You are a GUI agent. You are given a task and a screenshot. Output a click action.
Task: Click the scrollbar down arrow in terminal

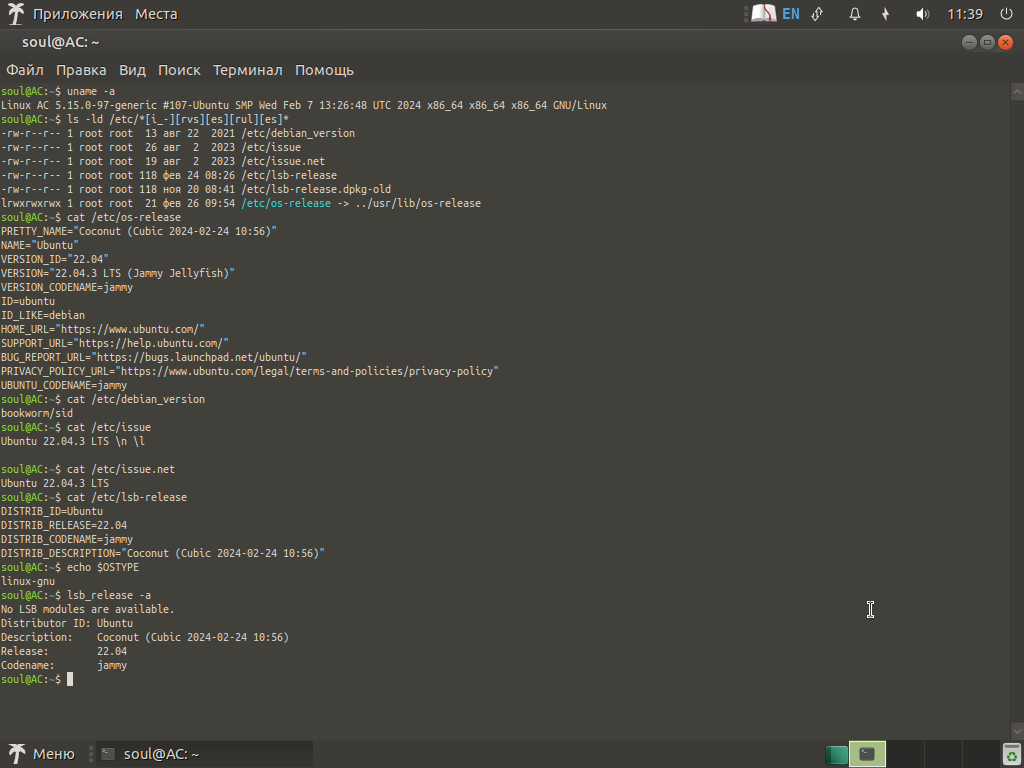1017,731
